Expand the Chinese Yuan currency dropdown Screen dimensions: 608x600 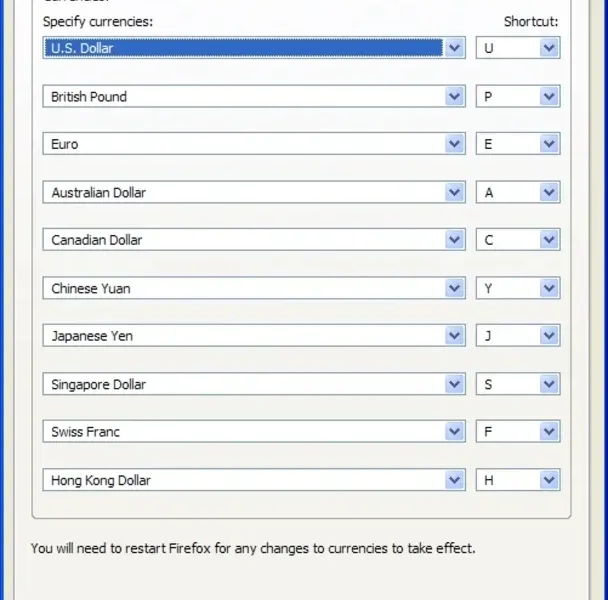click(455, 288)
